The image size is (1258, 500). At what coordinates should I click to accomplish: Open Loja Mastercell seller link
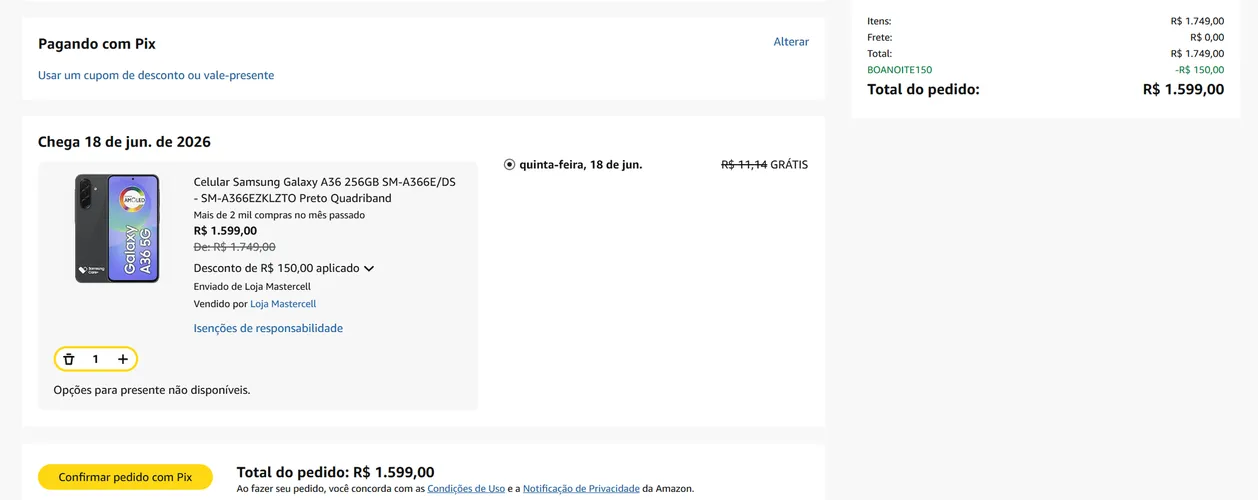(x=283, y=304)
